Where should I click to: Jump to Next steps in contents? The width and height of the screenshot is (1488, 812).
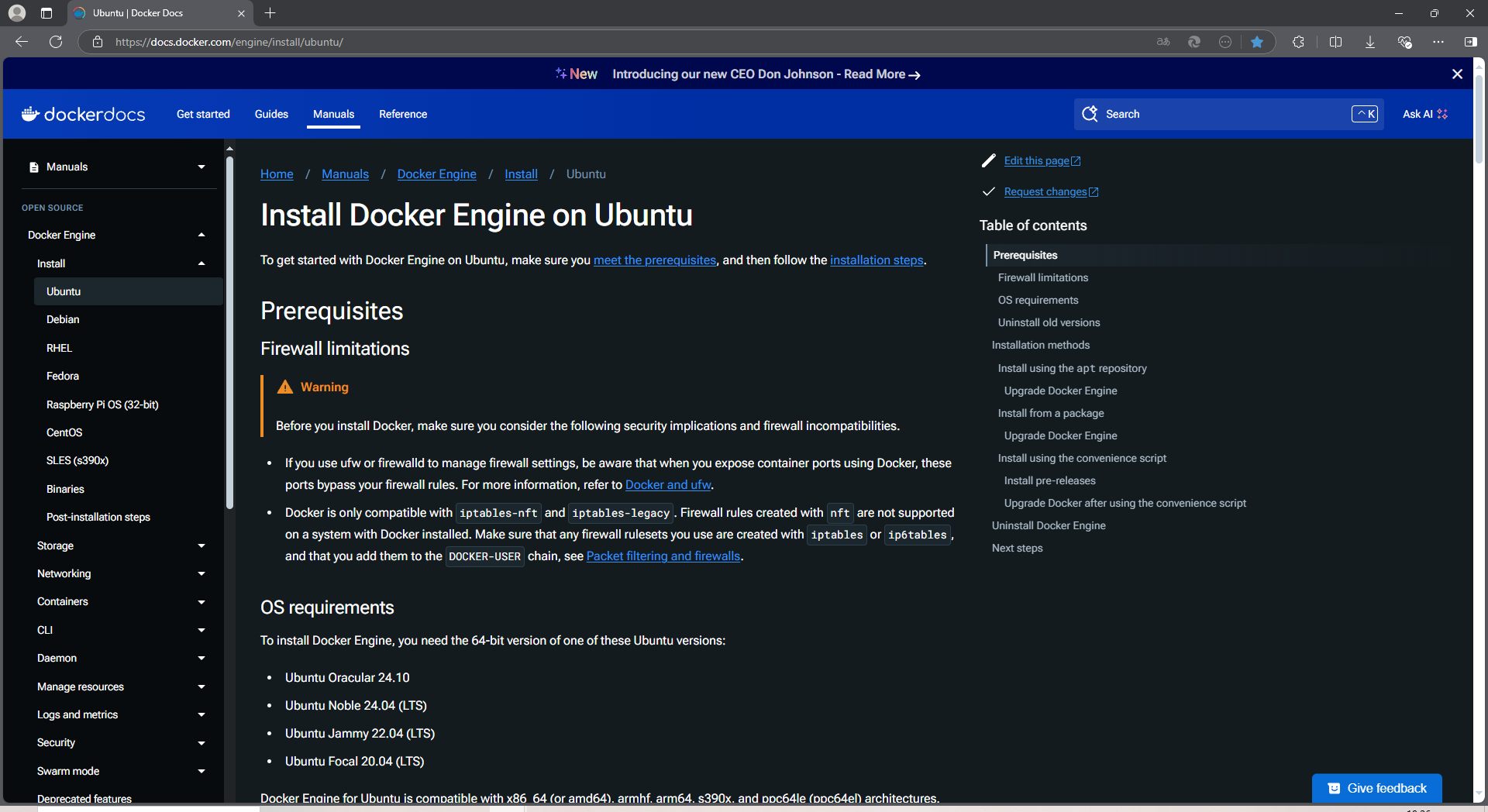1017,548
